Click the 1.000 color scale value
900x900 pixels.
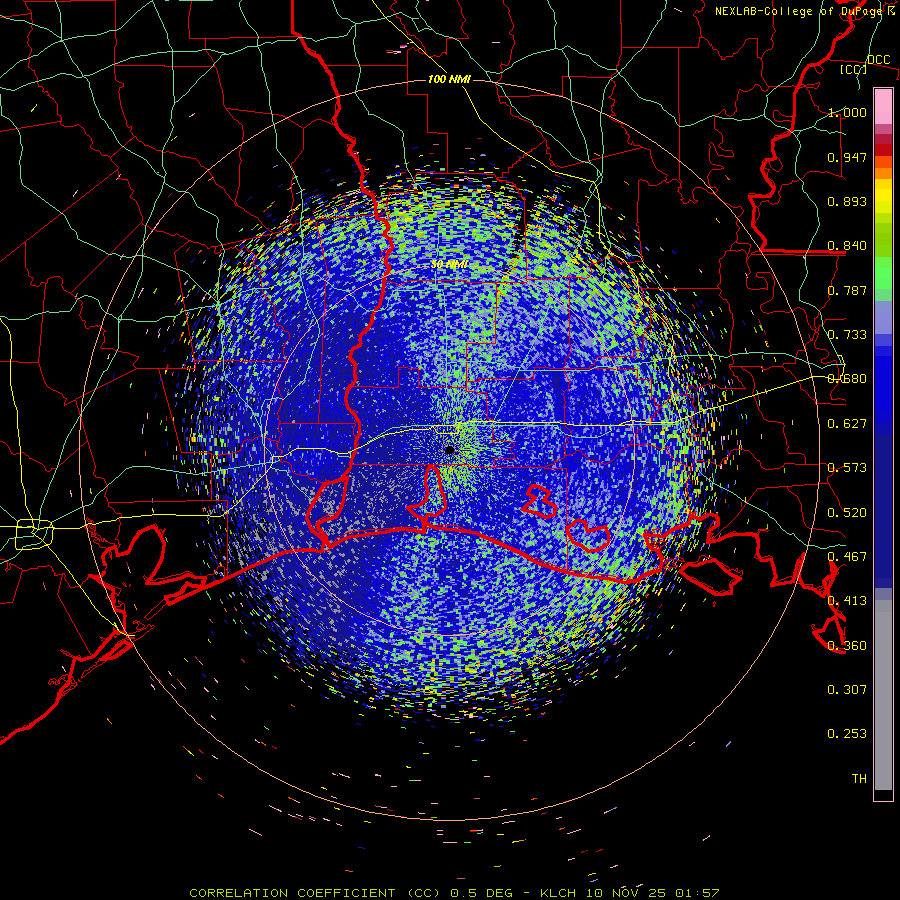pyautogui.click(x=847, y=112)
